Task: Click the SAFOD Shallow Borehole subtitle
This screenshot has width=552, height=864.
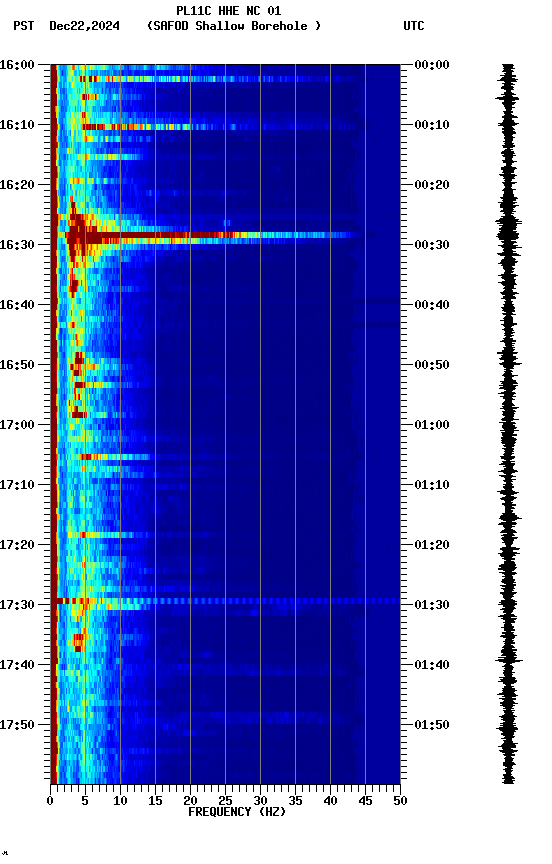Action: 234,26
